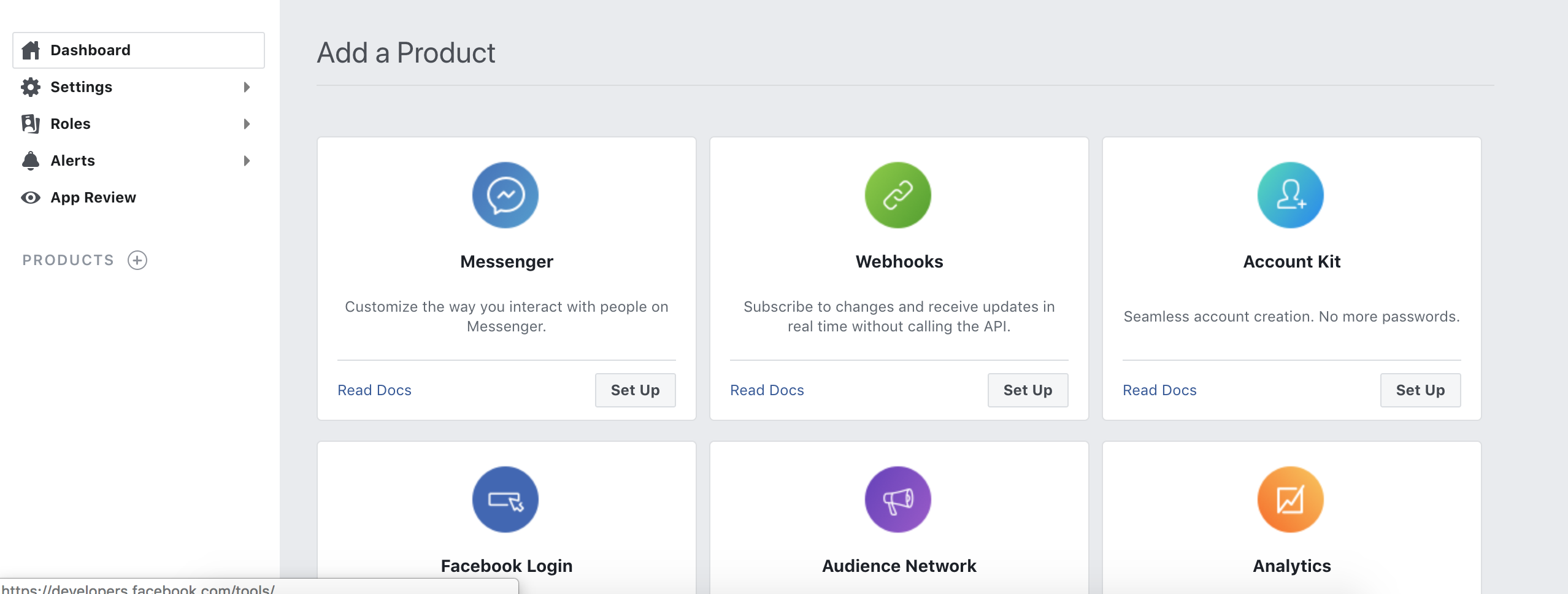Screen dimensions: 1568x594
Task: Click the Roles badge icon
Action: pyautogui.click(x=31, y=124)
